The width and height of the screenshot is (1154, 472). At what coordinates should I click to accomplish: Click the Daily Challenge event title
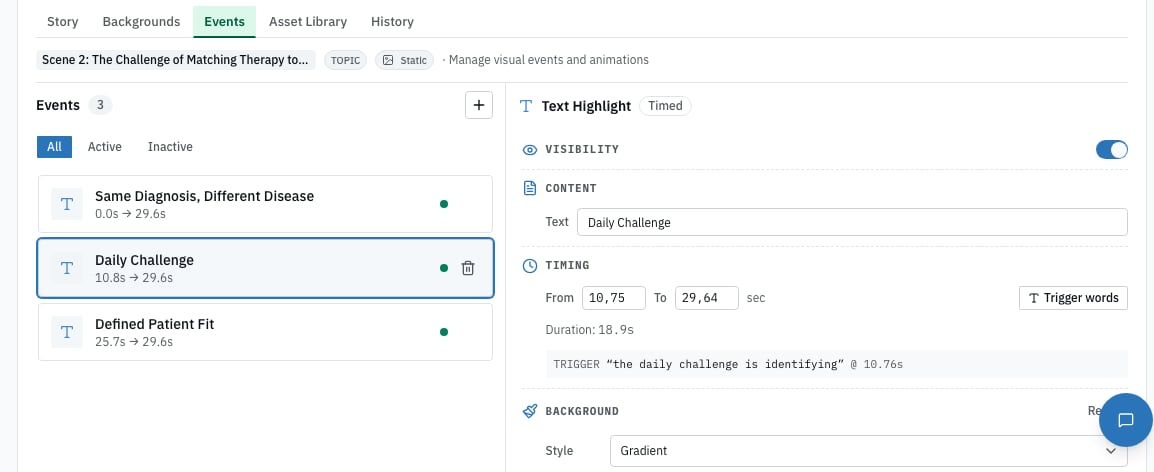144,260
